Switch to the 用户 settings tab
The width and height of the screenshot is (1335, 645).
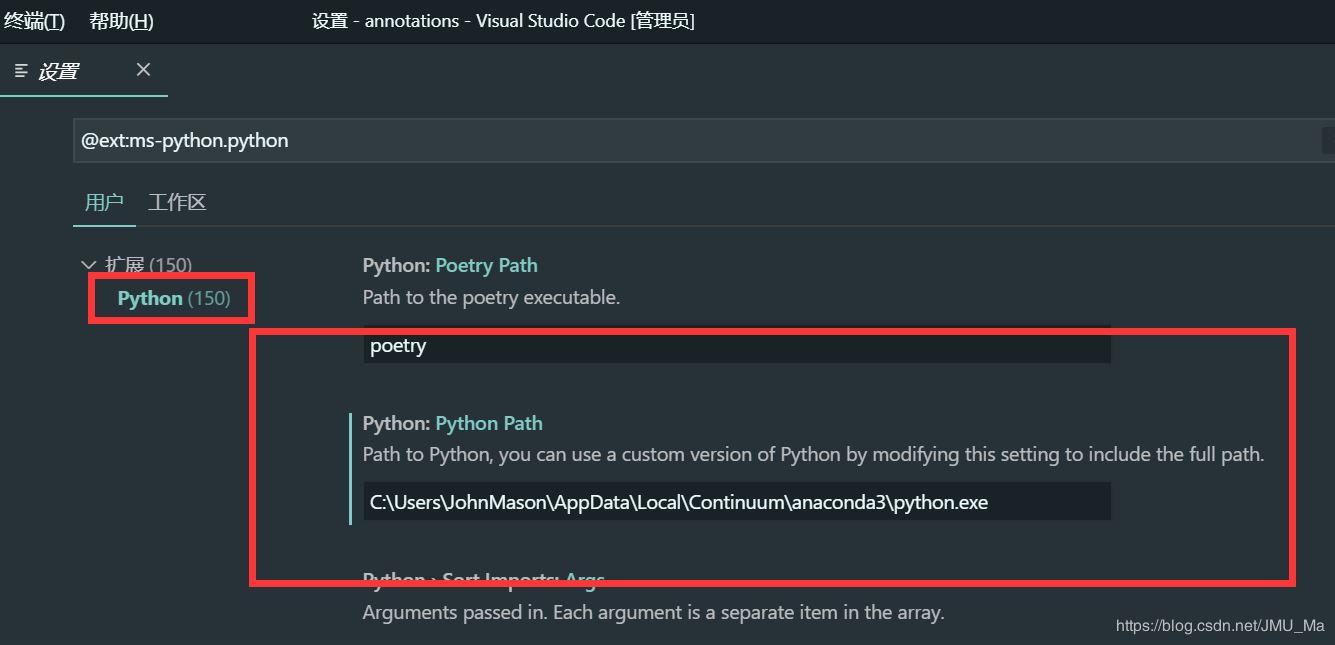point(104,202)
